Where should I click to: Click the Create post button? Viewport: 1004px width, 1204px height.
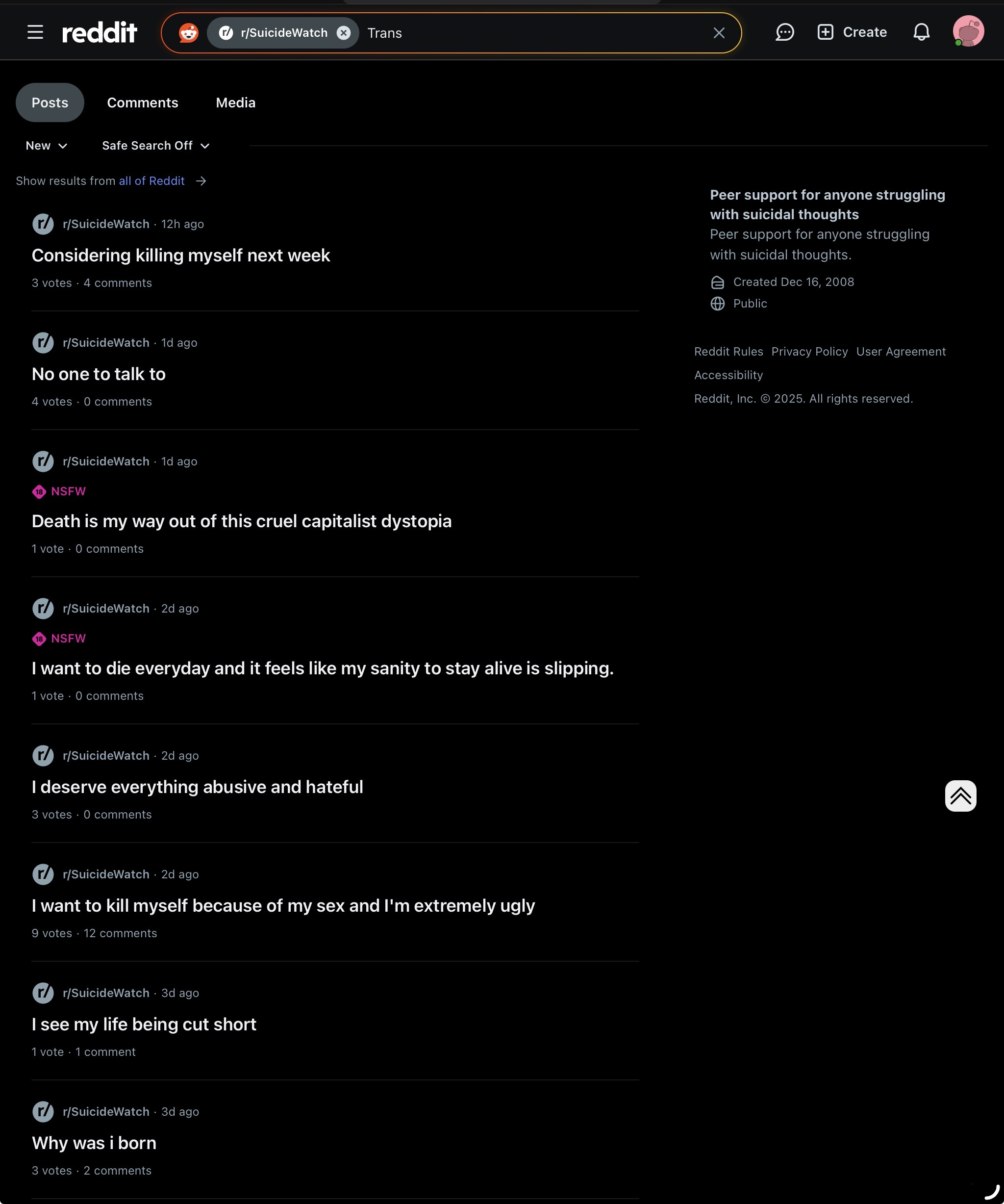pyautogui.click(x=852, y=32)
